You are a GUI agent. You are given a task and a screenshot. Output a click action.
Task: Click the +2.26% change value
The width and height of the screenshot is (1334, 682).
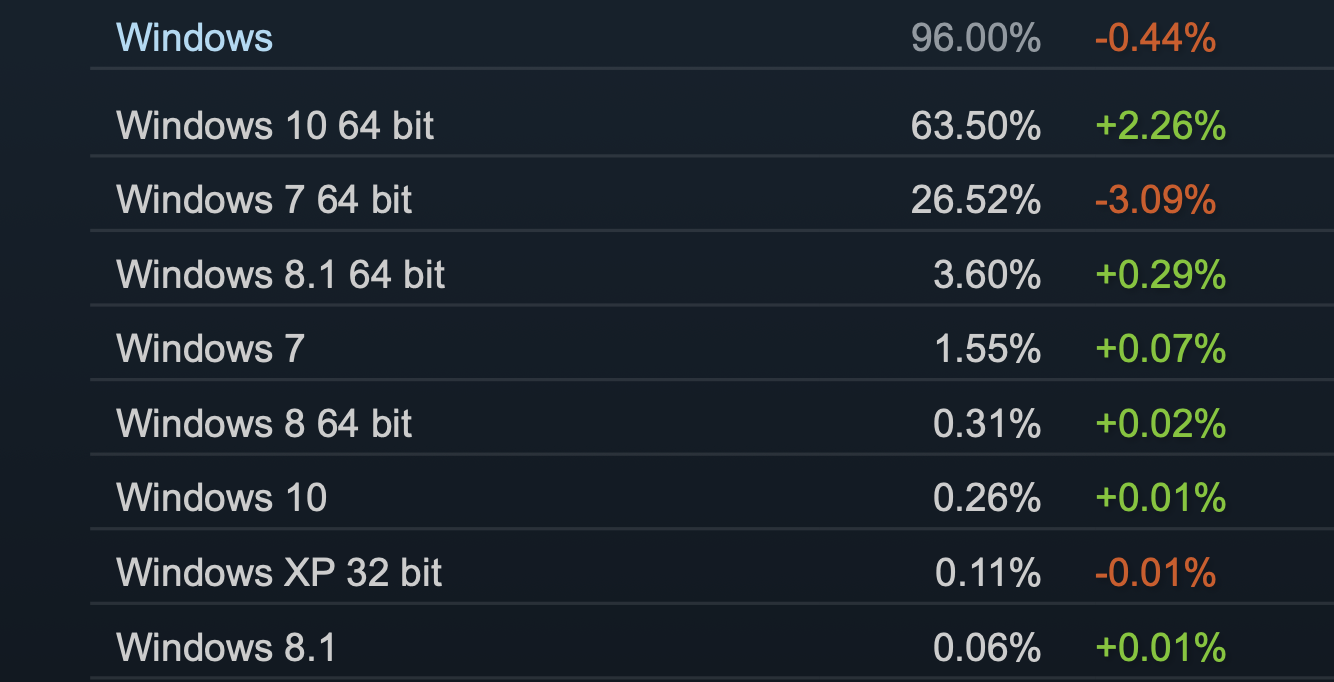pos(1160,126)
